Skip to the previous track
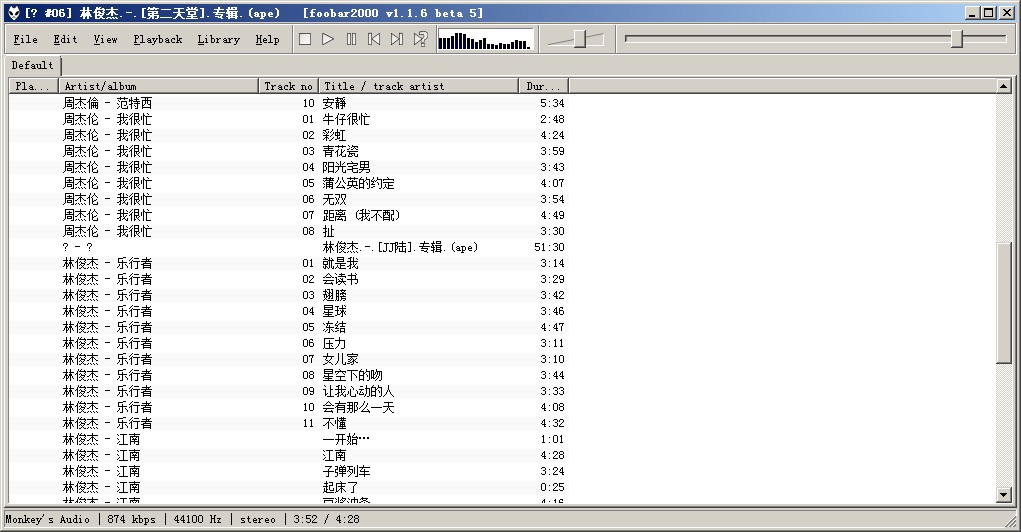Screen dimensions: 1021x532 tap(374, 39)
